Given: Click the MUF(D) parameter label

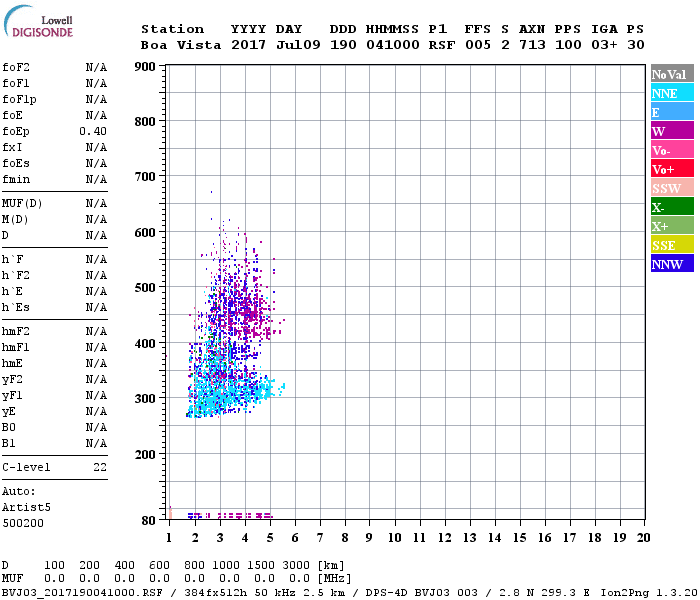Looking at the screenshot, I should click(x=22, y=204).
